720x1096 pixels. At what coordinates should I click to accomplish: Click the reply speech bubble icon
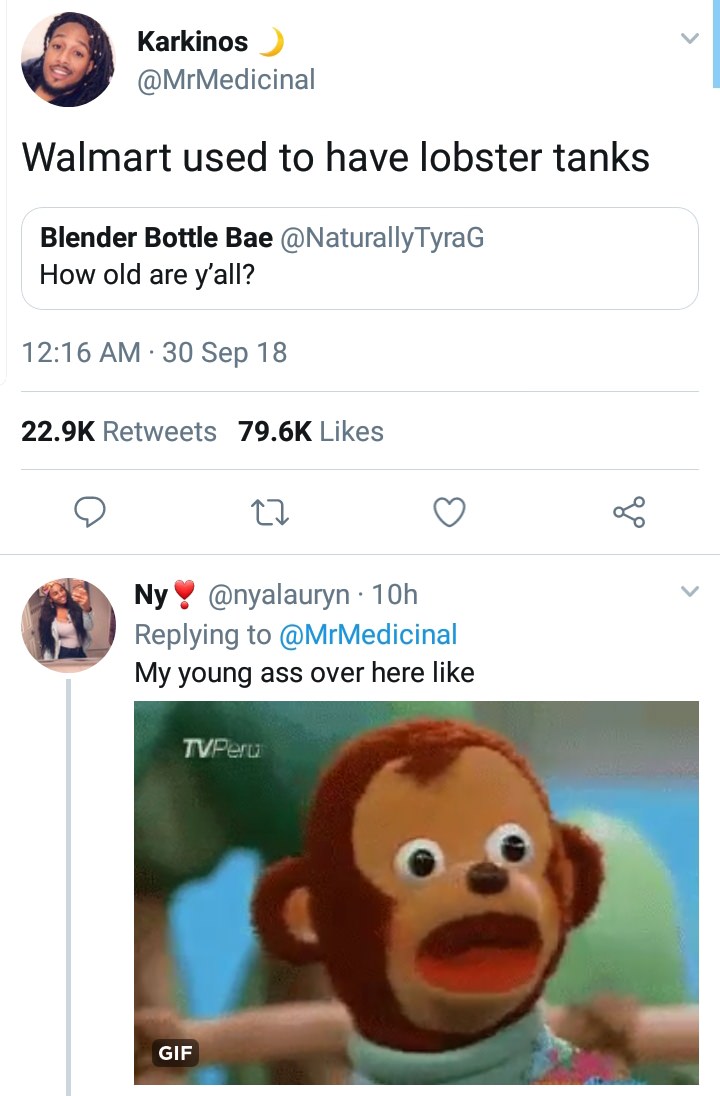(91, 513)
